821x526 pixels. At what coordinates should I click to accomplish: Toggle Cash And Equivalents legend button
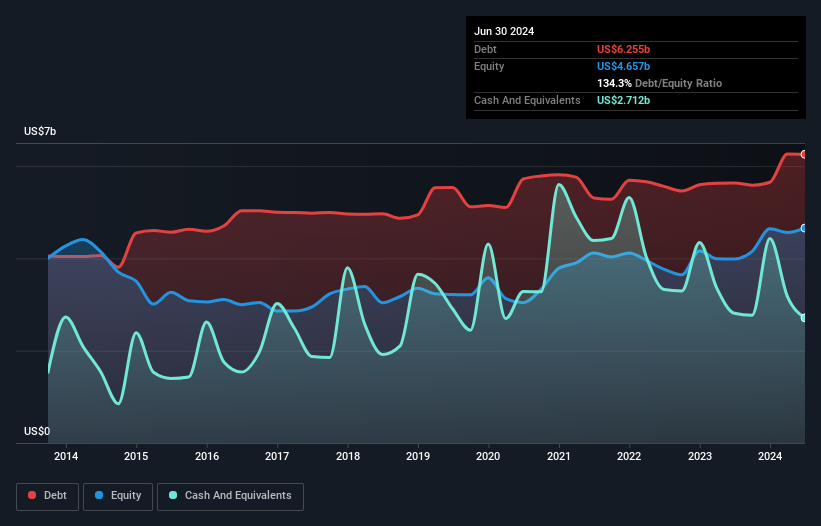(230, 496)
